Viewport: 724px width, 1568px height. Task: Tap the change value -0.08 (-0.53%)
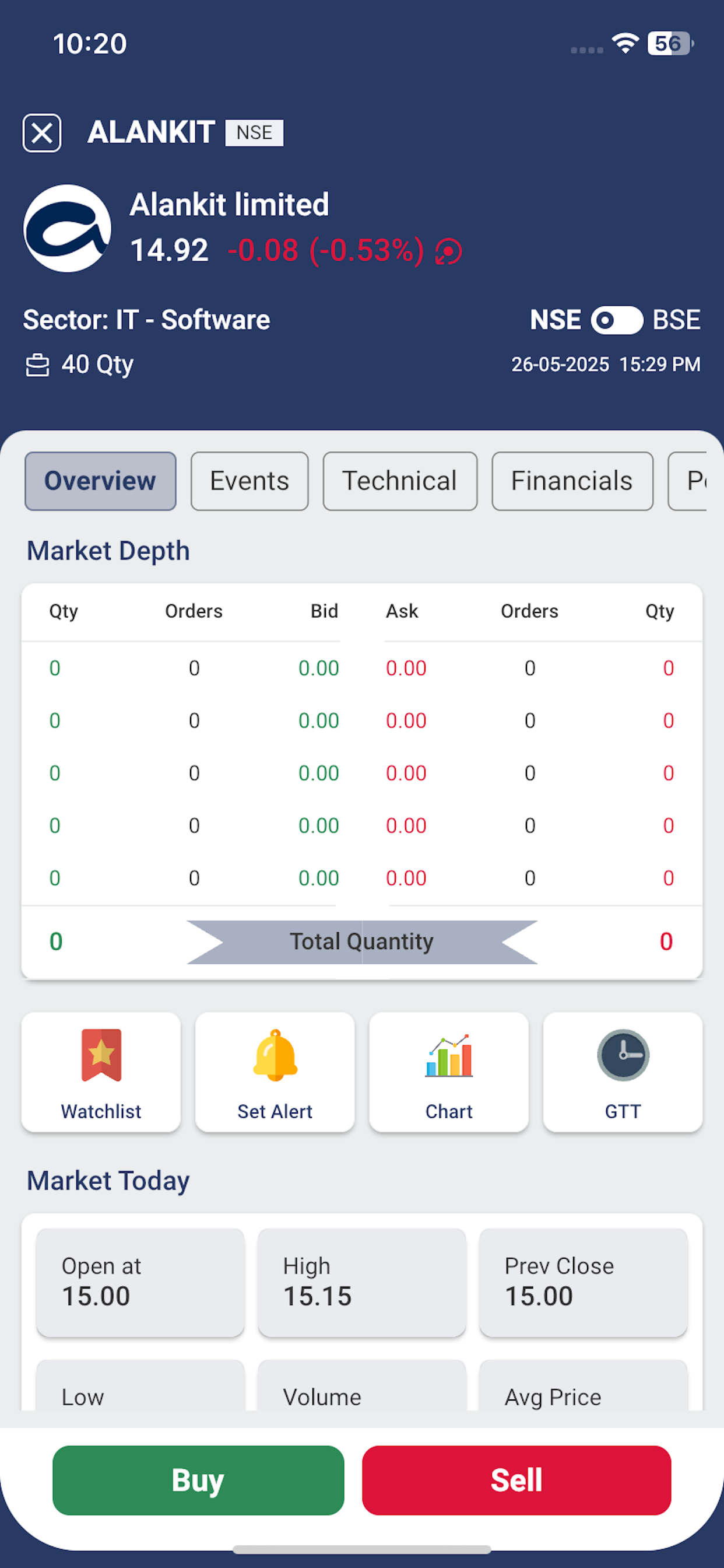(x=325, y=250)
